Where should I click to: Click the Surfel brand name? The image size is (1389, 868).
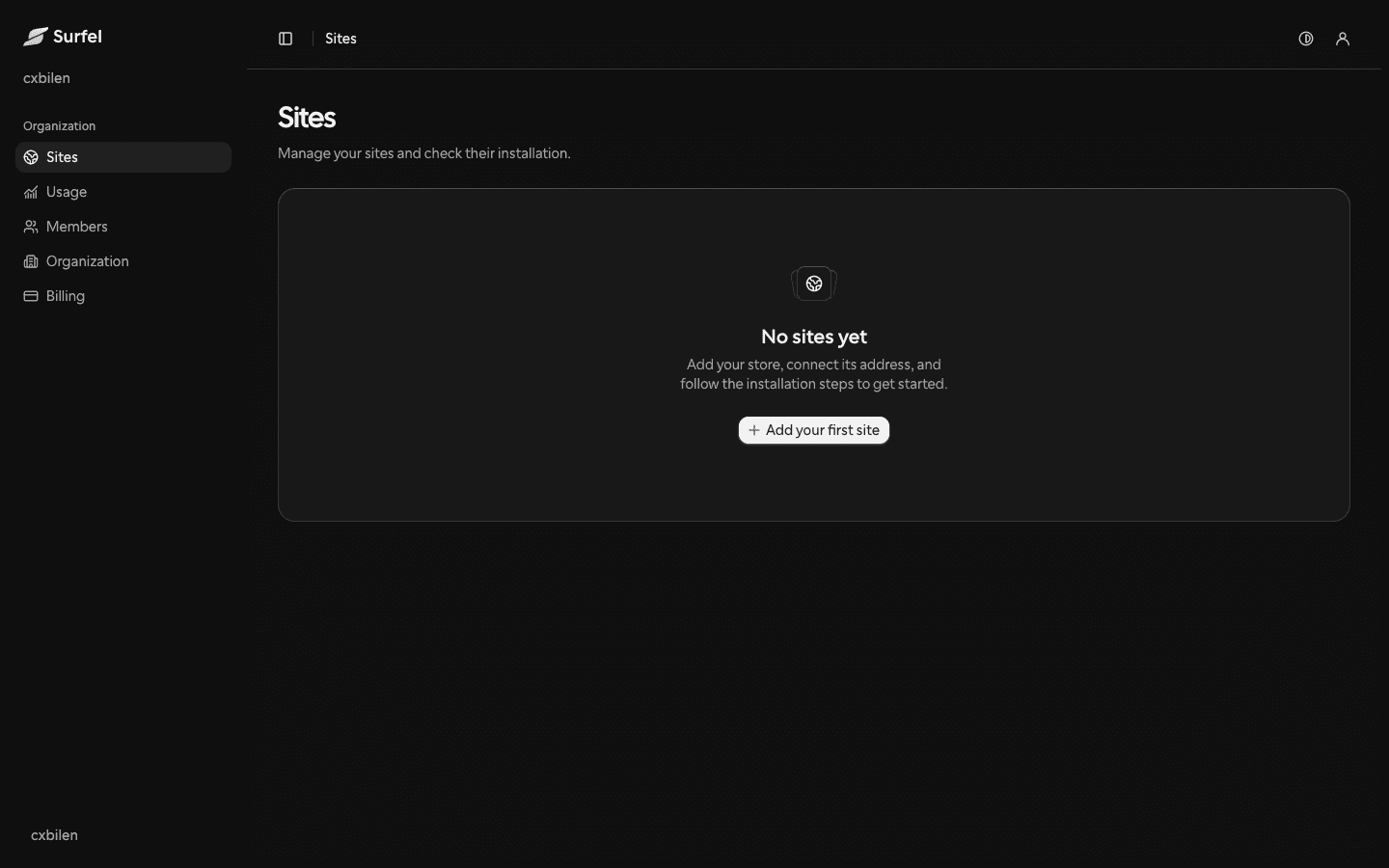77,37
